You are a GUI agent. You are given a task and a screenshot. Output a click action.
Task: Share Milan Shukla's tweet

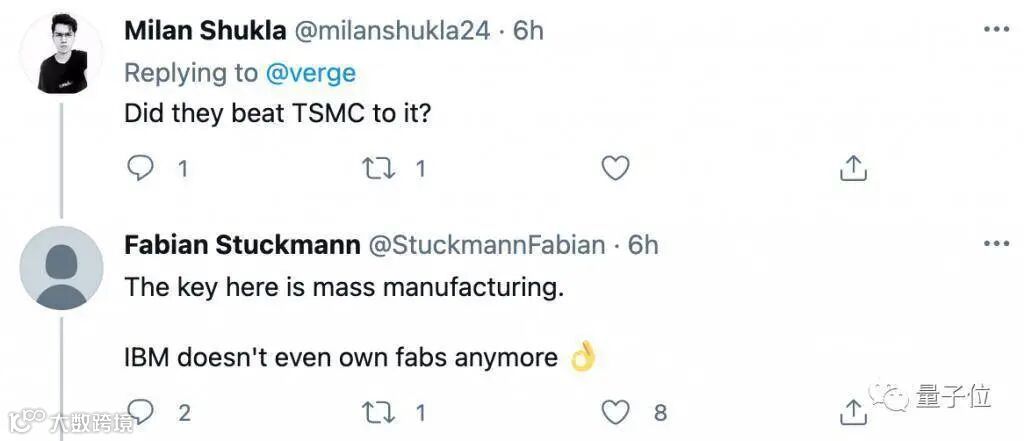[853, 168]
